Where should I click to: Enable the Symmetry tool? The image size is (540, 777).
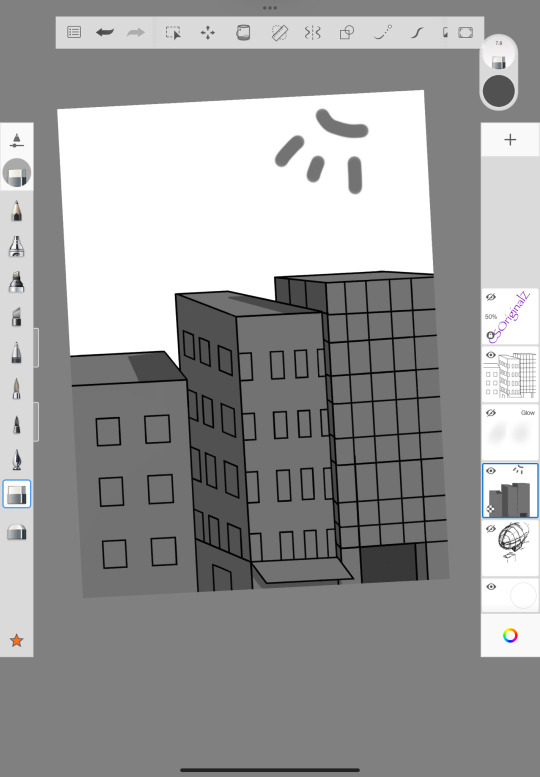[x=313, y=33]
